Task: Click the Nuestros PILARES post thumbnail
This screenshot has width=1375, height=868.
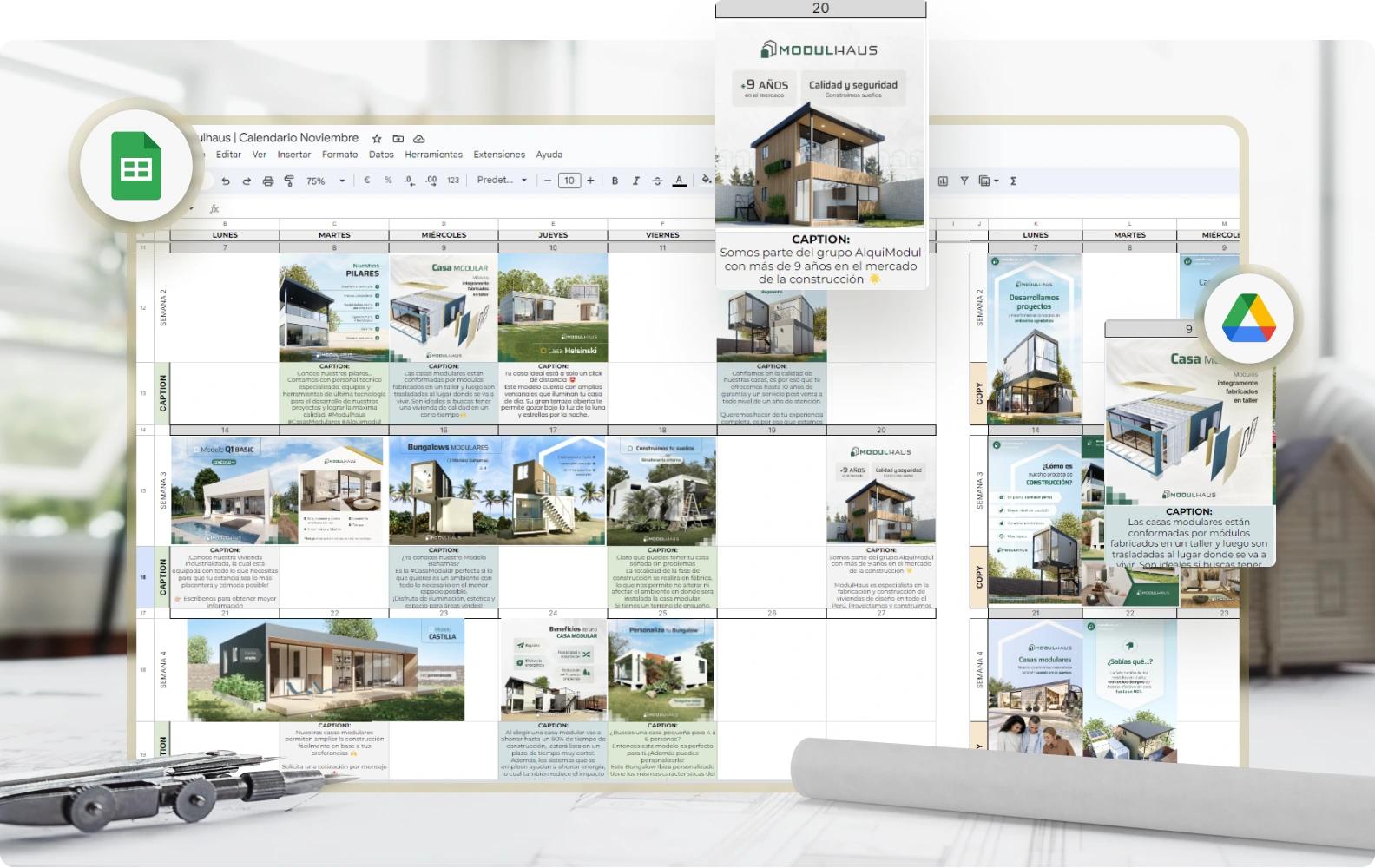Action: tap(334, 308)
